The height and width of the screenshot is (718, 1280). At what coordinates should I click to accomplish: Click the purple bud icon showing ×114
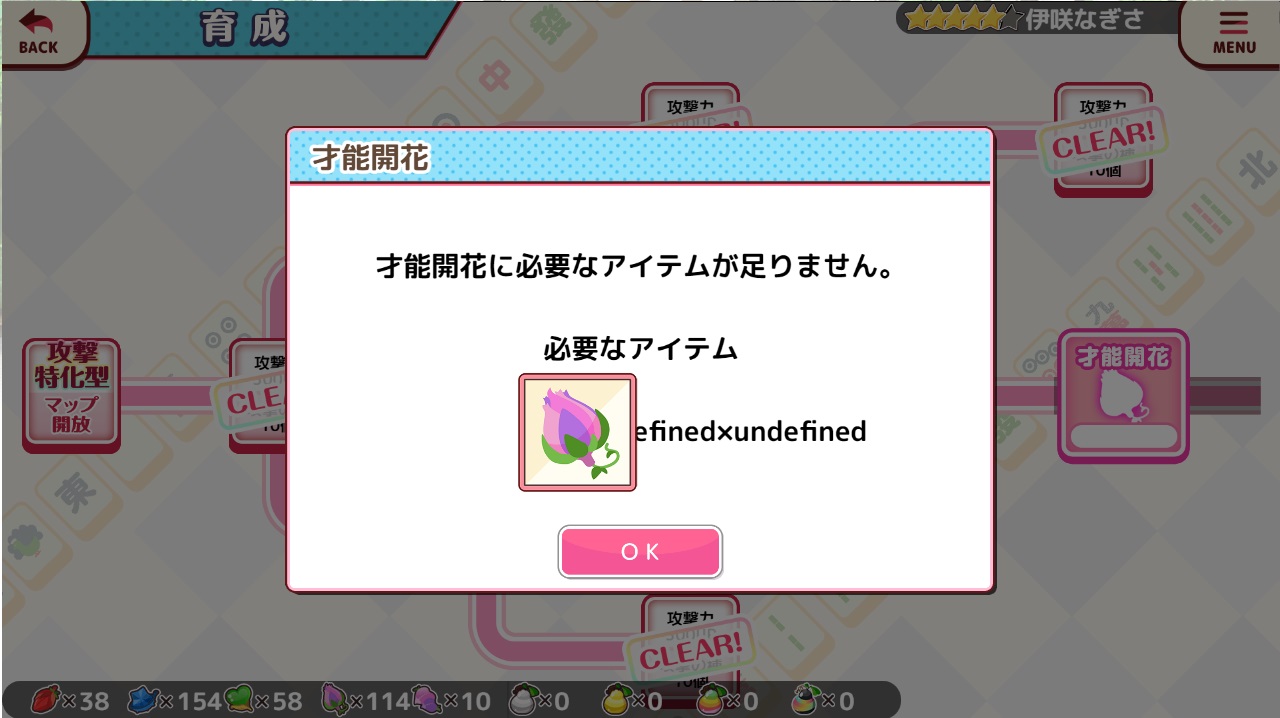point(334,699)
